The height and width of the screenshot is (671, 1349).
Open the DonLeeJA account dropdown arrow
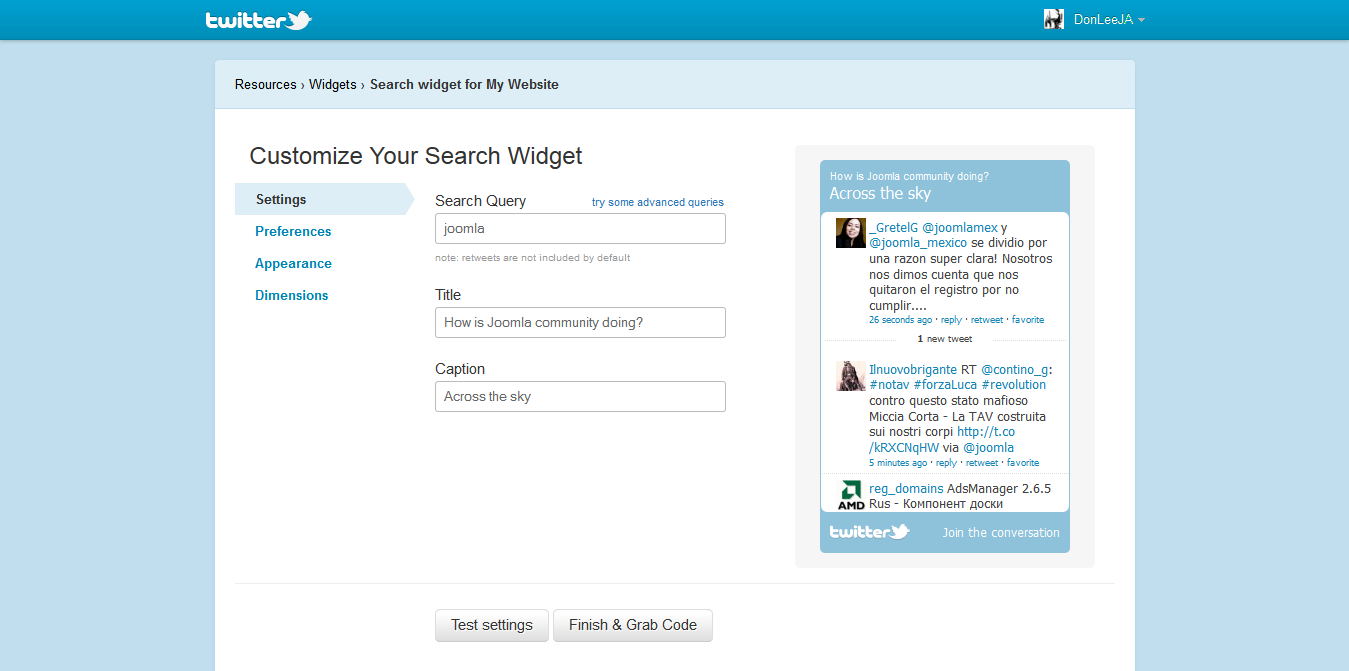point(1141,20)
